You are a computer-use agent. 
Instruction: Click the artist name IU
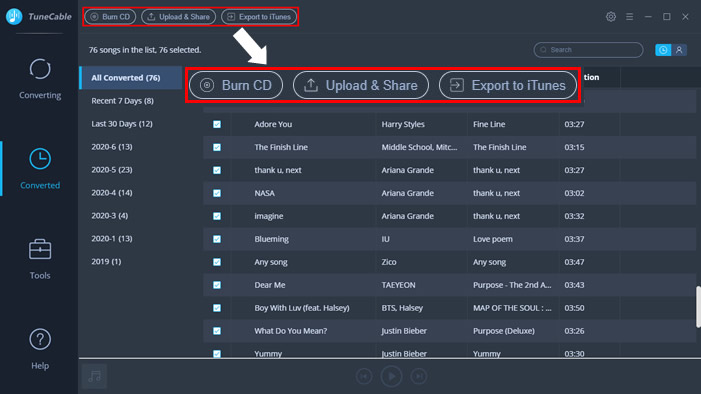(385, 239)
